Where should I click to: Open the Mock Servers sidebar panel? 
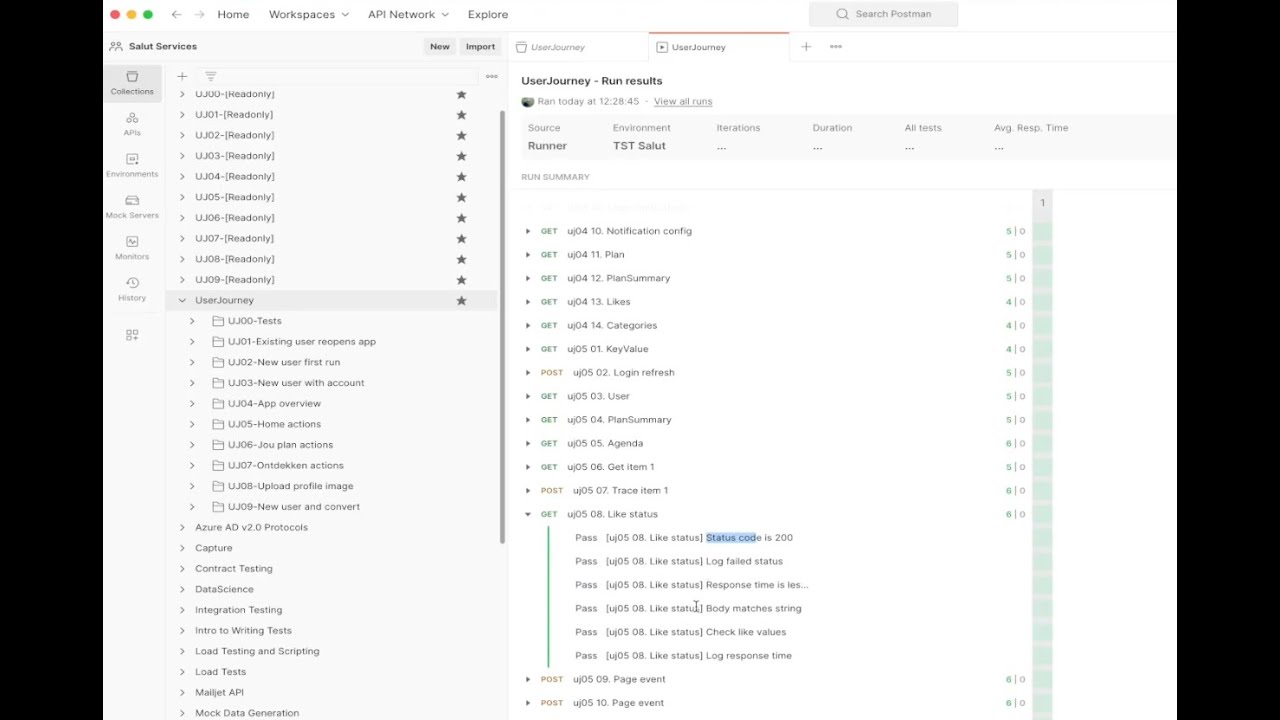point(132,207)
